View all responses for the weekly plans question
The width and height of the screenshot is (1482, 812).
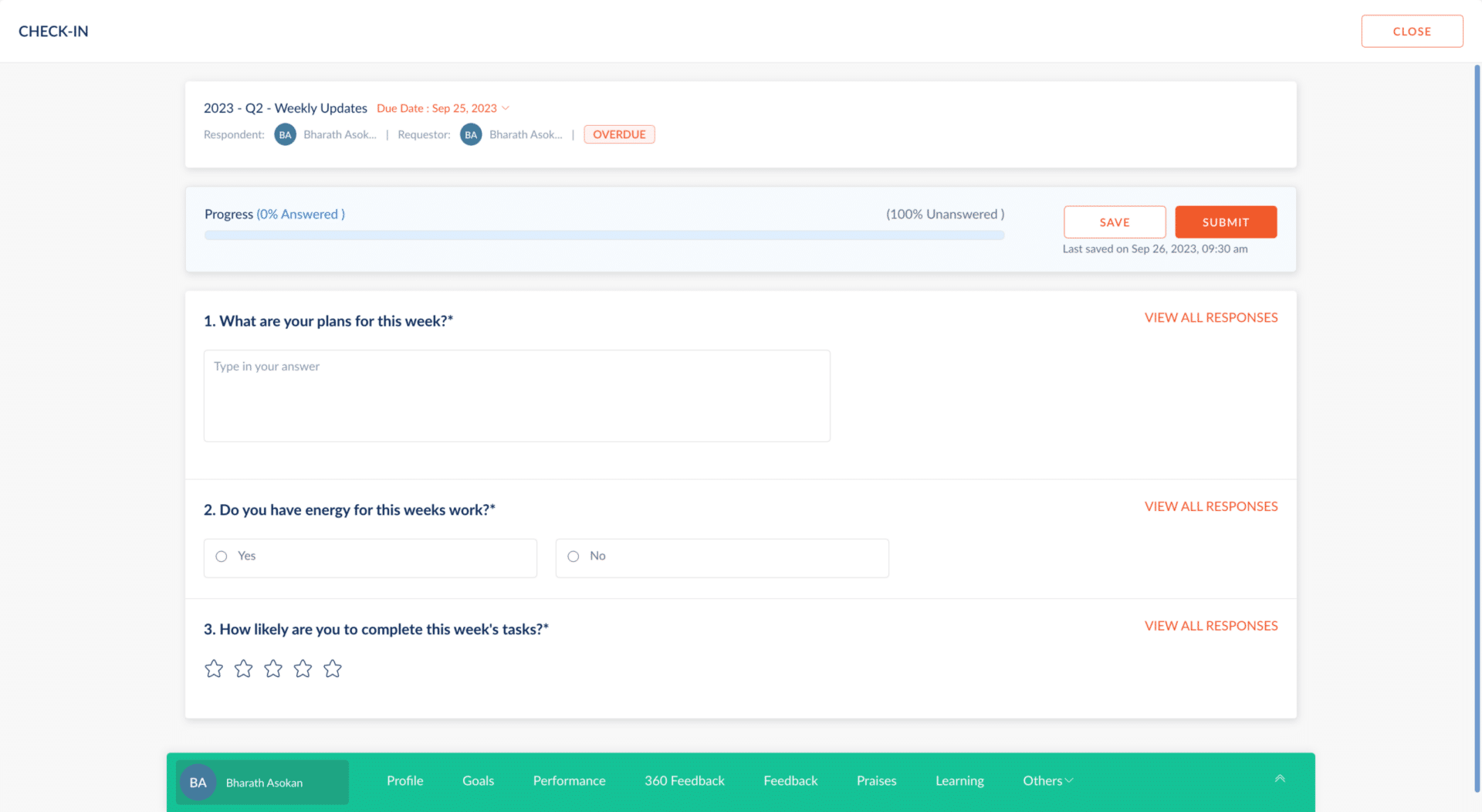tap(1211, 318)
